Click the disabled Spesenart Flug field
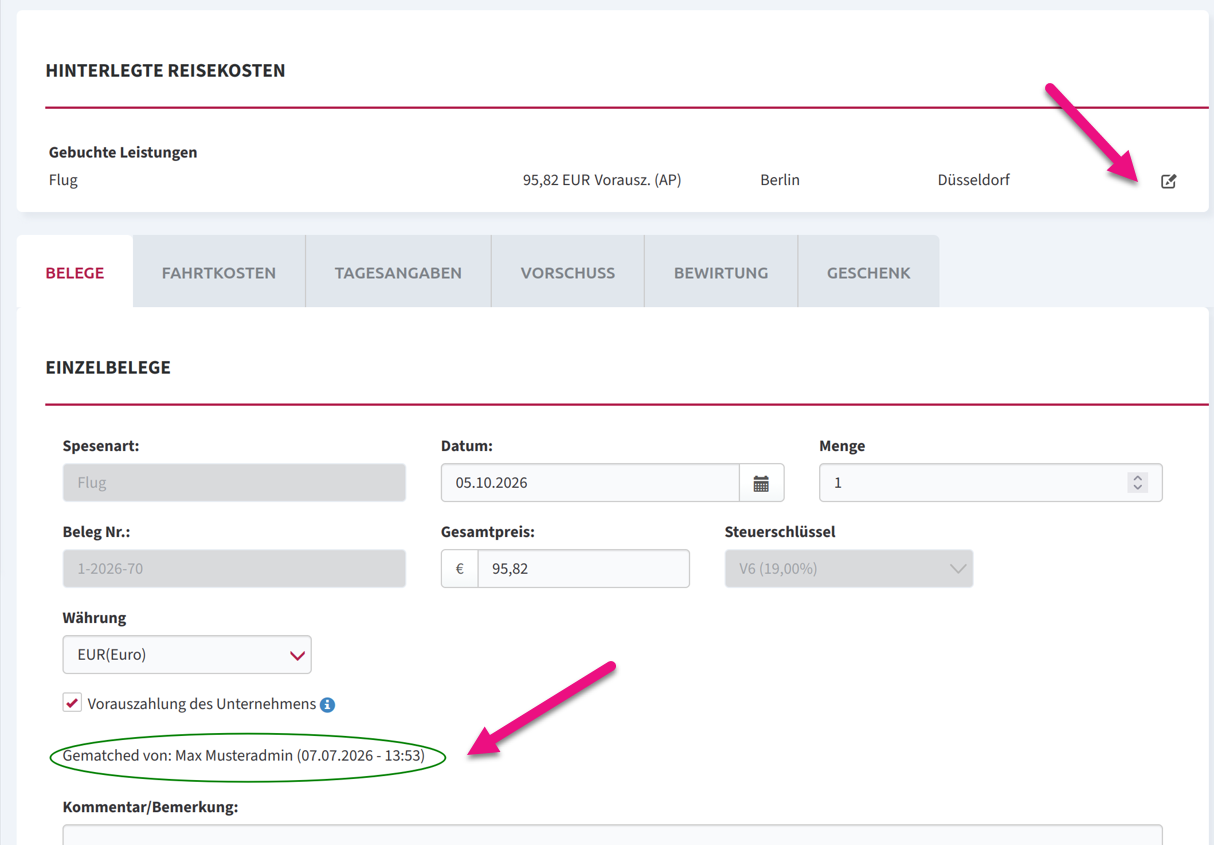This screenshot has height=845, width=1214. [x=234, y=483]
